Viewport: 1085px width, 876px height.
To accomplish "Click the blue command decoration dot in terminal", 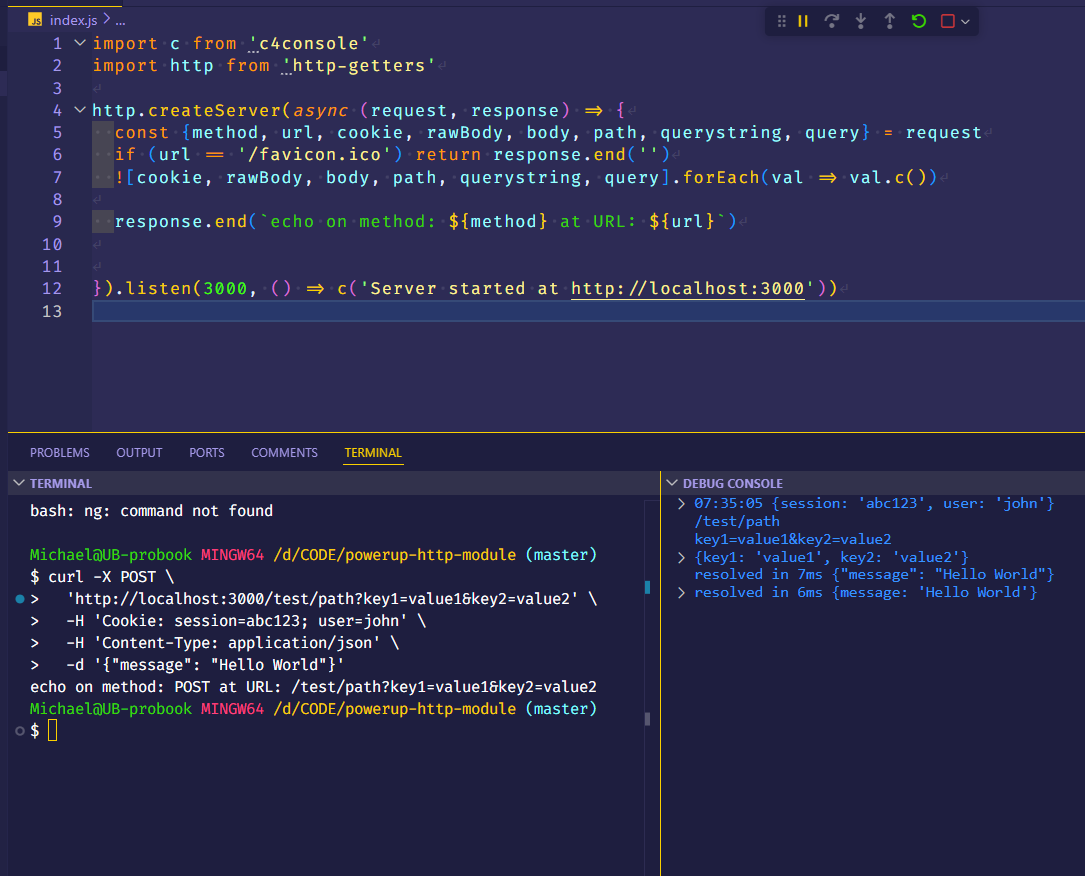I will point(20,599).
